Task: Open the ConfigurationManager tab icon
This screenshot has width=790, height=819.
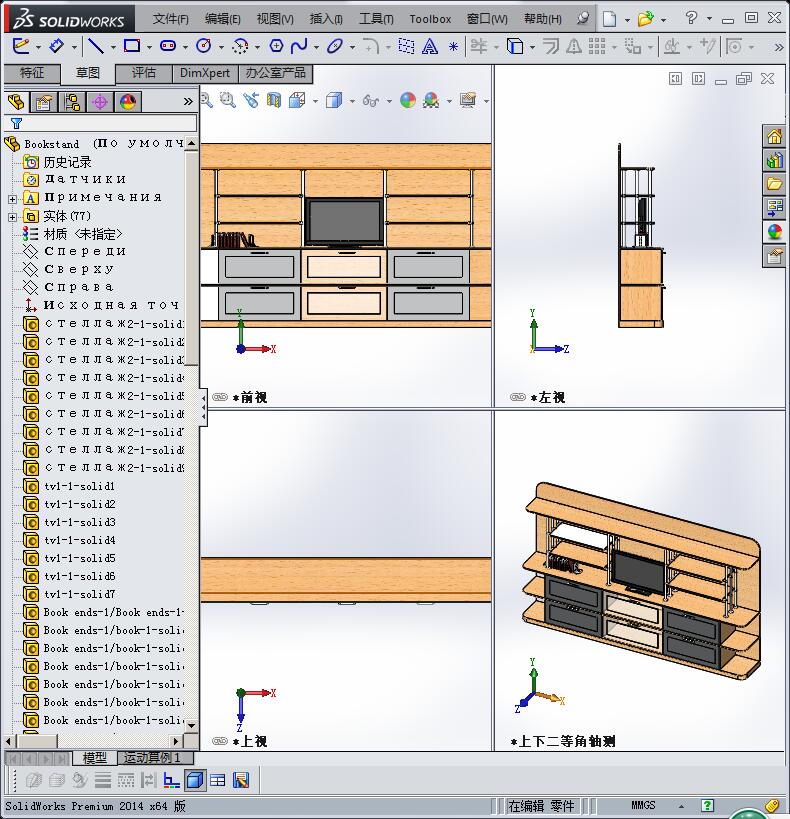Action: (x=72, y=101)
